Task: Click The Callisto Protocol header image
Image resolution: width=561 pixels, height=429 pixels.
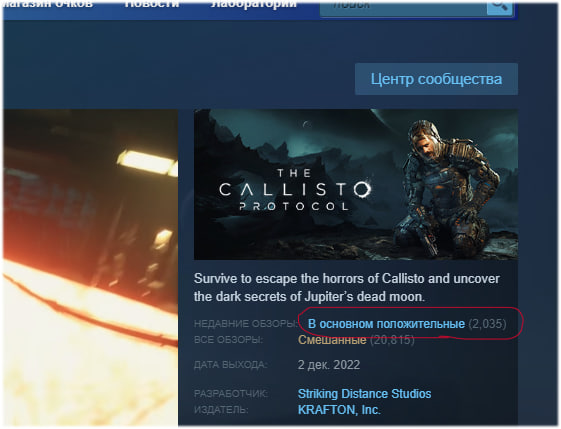Action: [x=356, y=184]
